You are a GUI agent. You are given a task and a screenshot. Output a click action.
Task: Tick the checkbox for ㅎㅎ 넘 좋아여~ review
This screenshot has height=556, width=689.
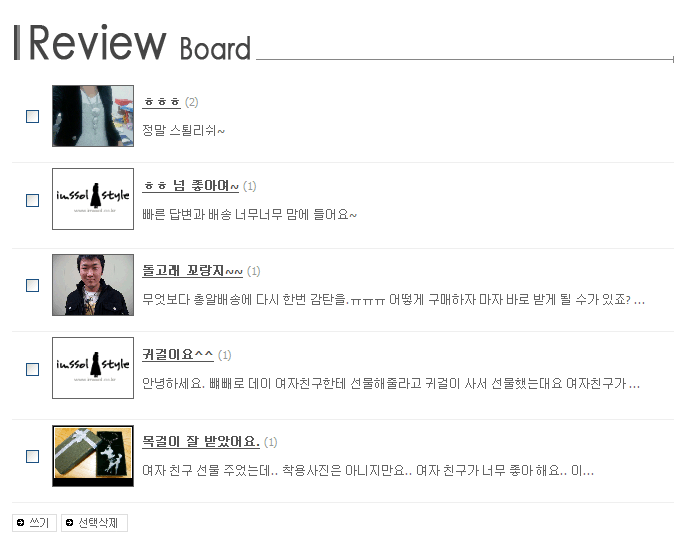click(x=33, y=200)
